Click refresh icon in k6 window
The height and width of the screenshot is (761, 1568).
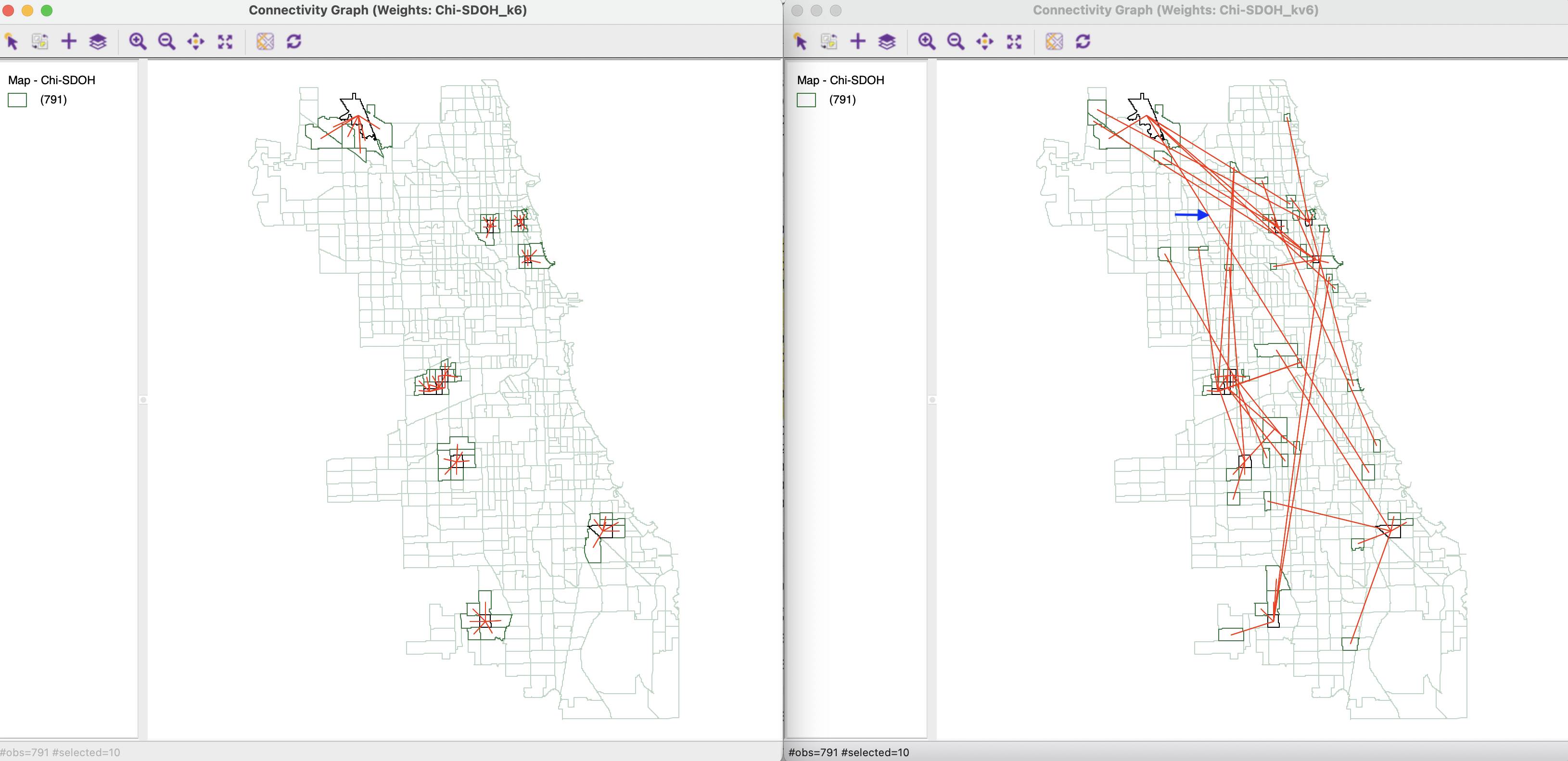coord(294,41)
